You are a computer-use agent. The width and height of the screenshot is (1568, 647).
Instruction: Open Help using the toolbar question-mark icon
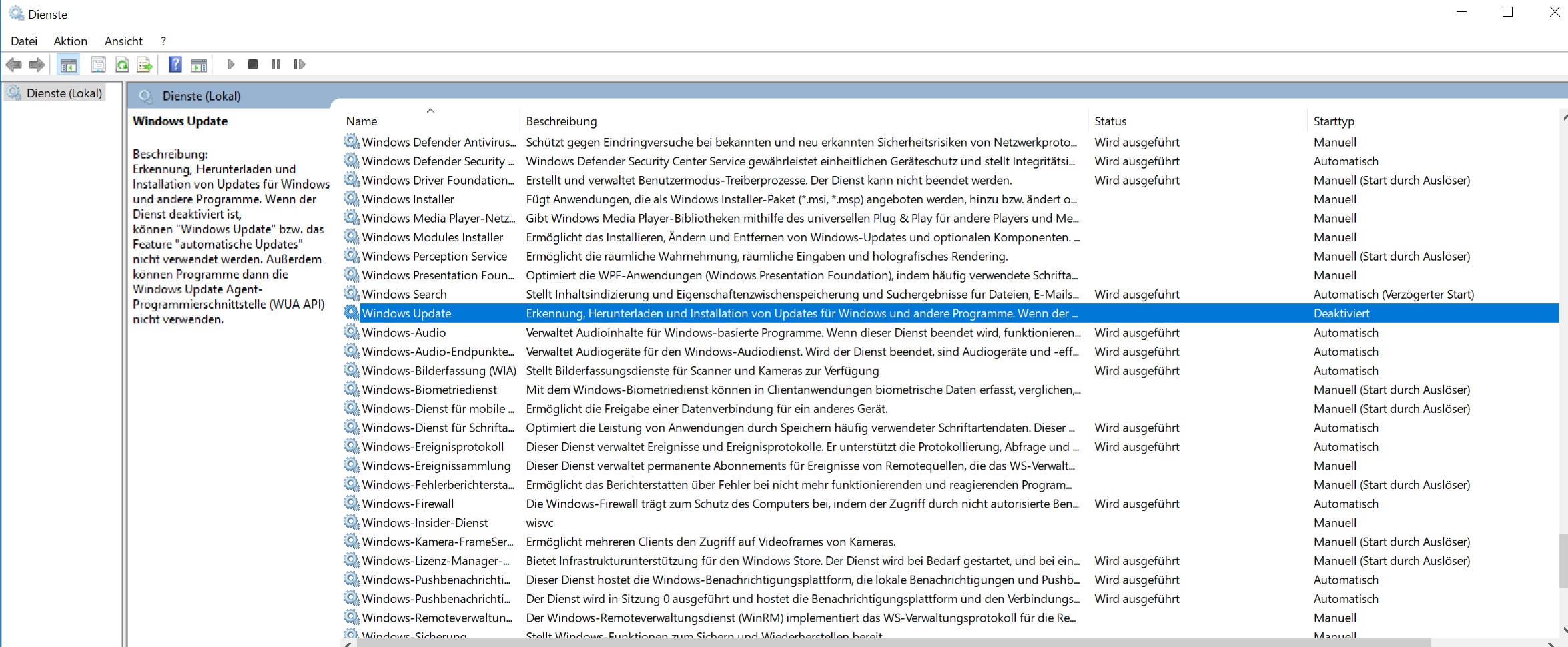coord(175,65)
